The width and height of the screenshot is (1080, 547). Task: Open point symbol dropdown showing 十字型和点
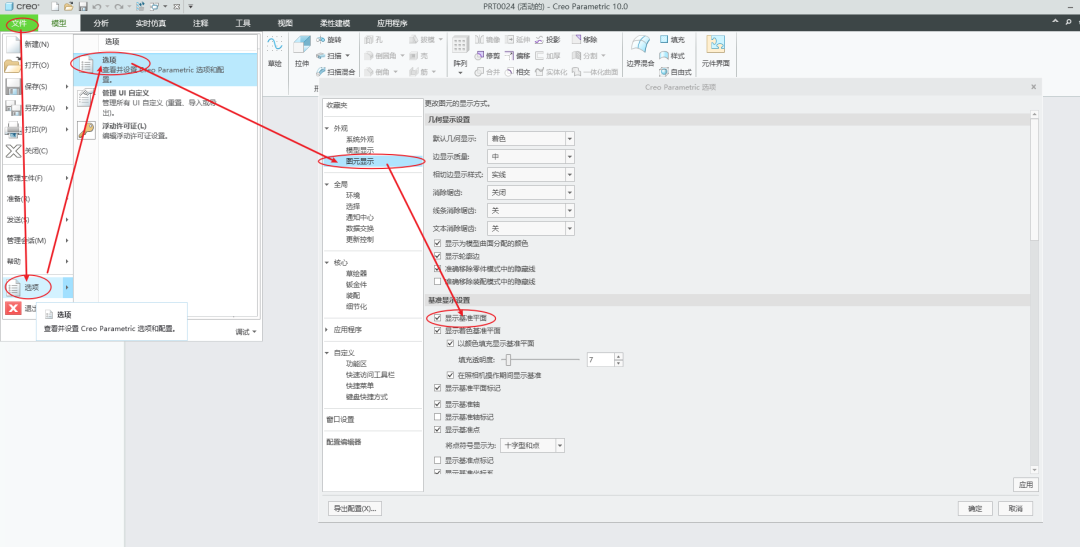532,445
